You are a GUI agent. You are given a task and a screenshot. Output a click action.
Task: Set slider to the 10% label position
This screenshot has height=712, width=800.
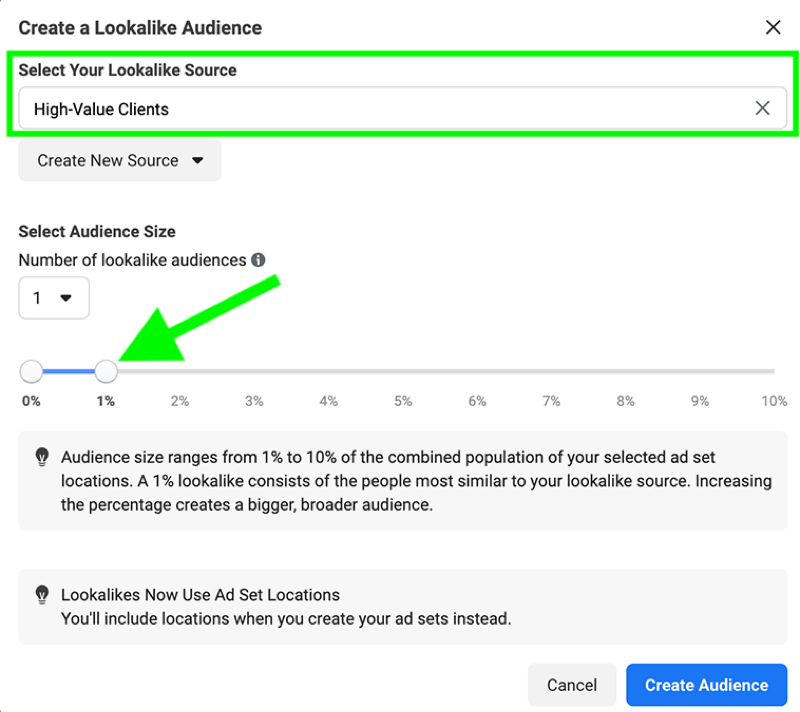[774, 401]
